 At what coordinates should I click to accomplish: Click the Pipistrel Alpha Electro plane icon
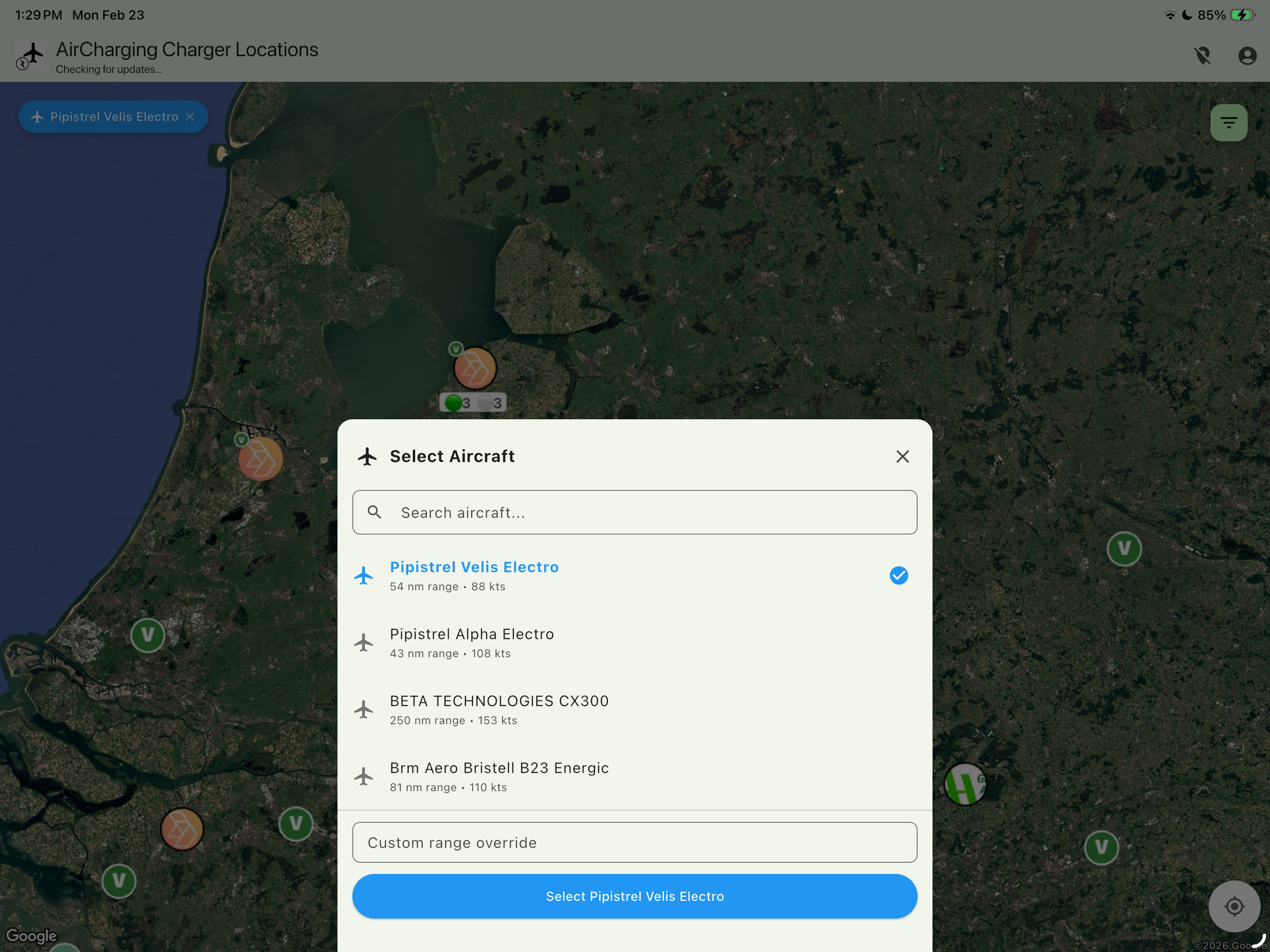[x=364, y=642]
